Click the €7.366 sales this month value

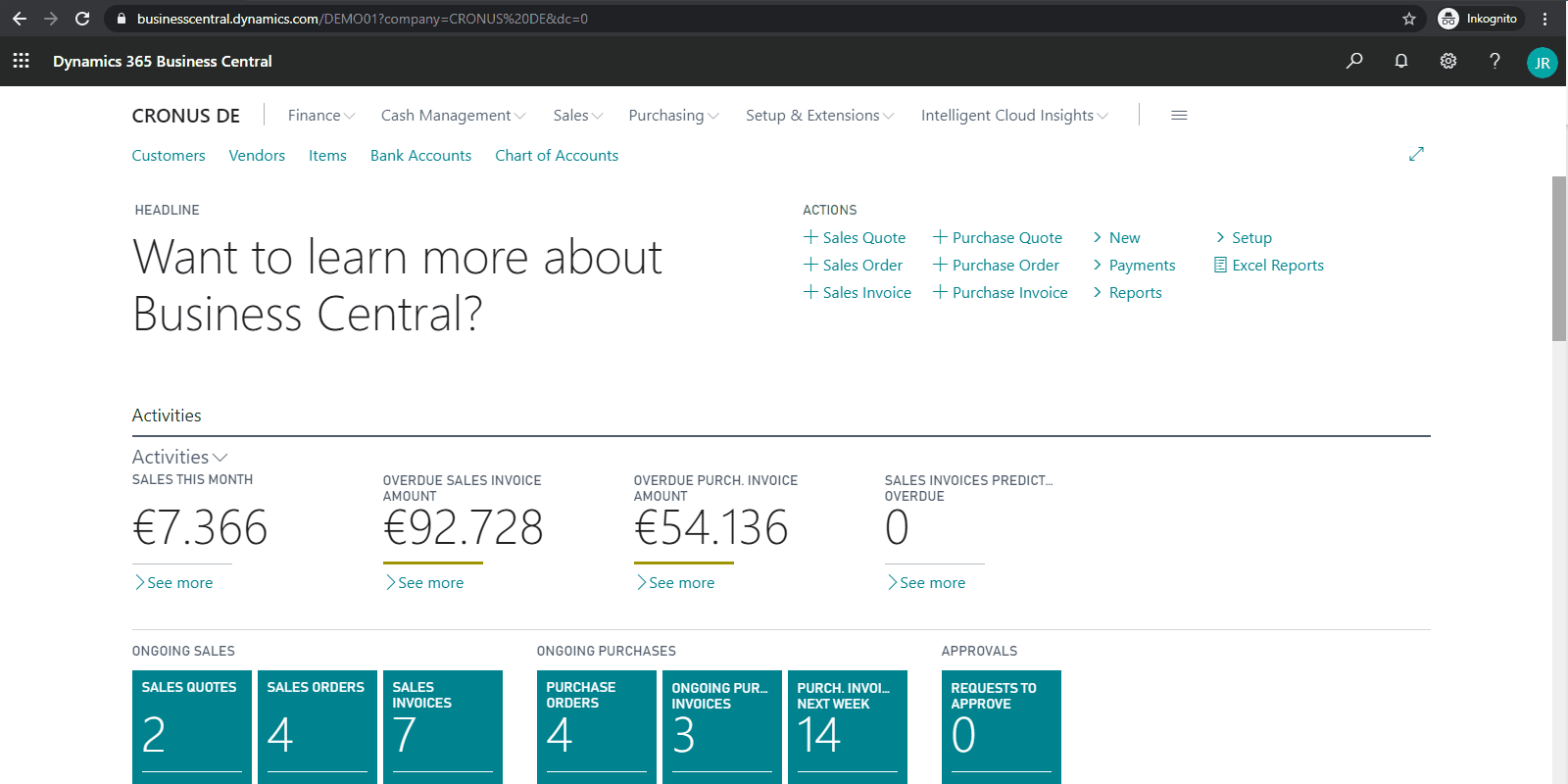pos(200,527)
